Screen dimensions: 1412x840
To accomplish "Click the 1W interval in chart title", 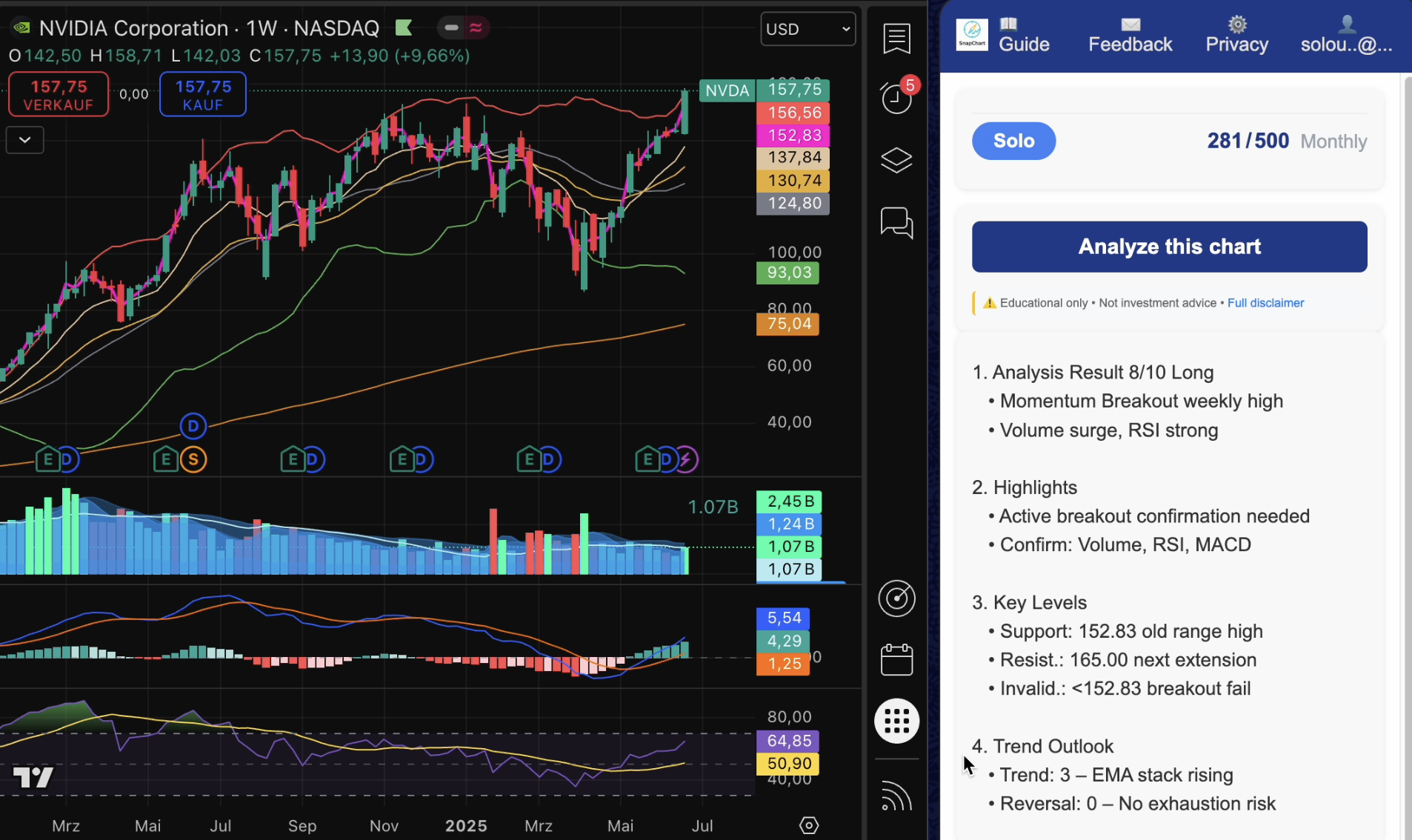I will (262, 28).
